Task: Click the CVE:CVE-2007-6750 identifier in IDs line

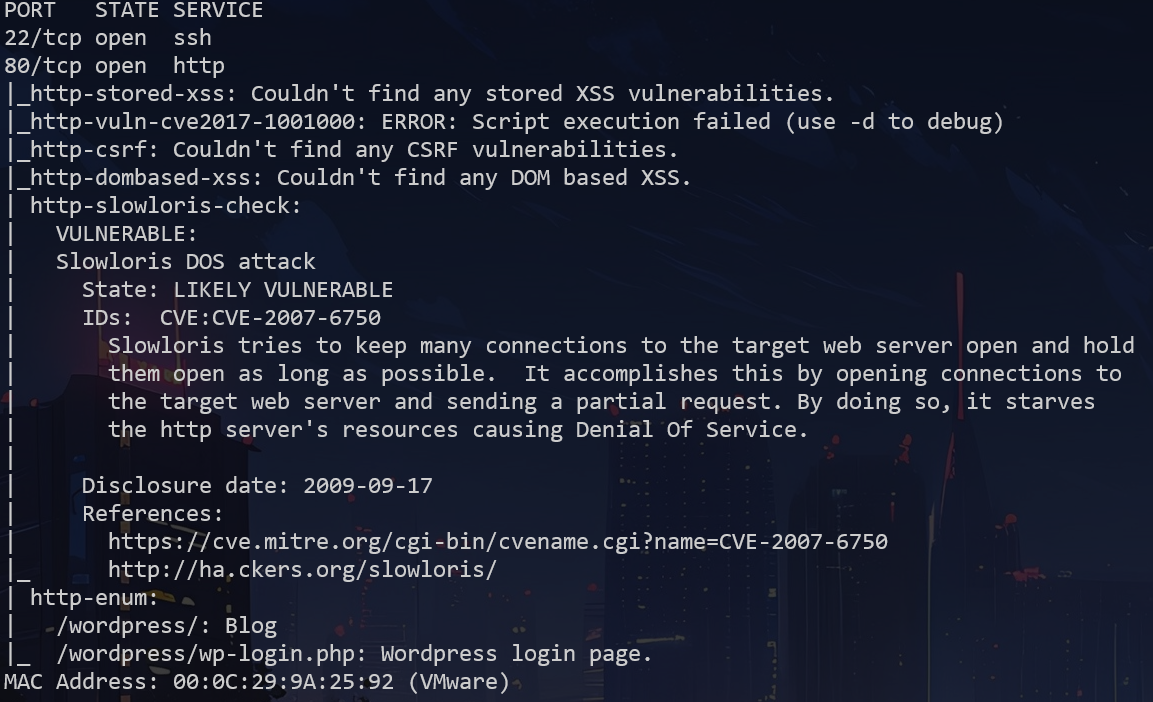Action: [x=270, y=318]
